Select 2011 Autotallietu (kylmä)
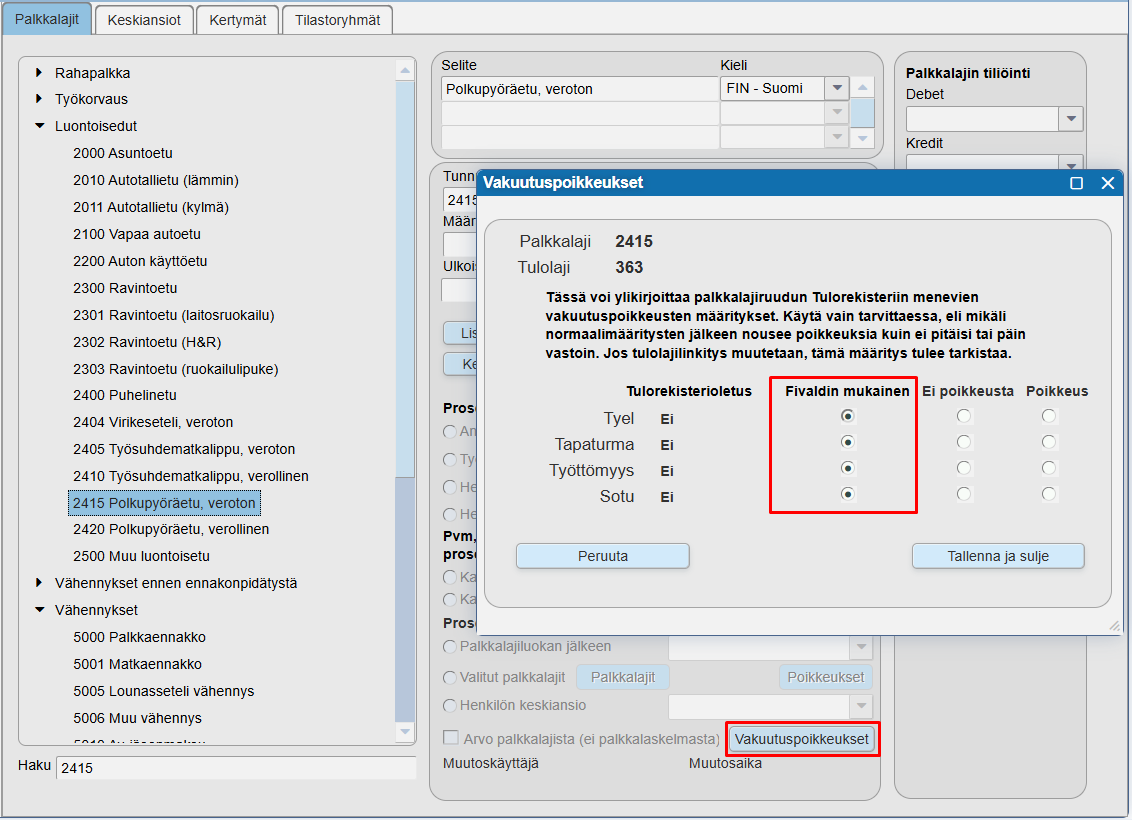The height and width of the screenshot is (820, 1132). click(x=151, y=207)
